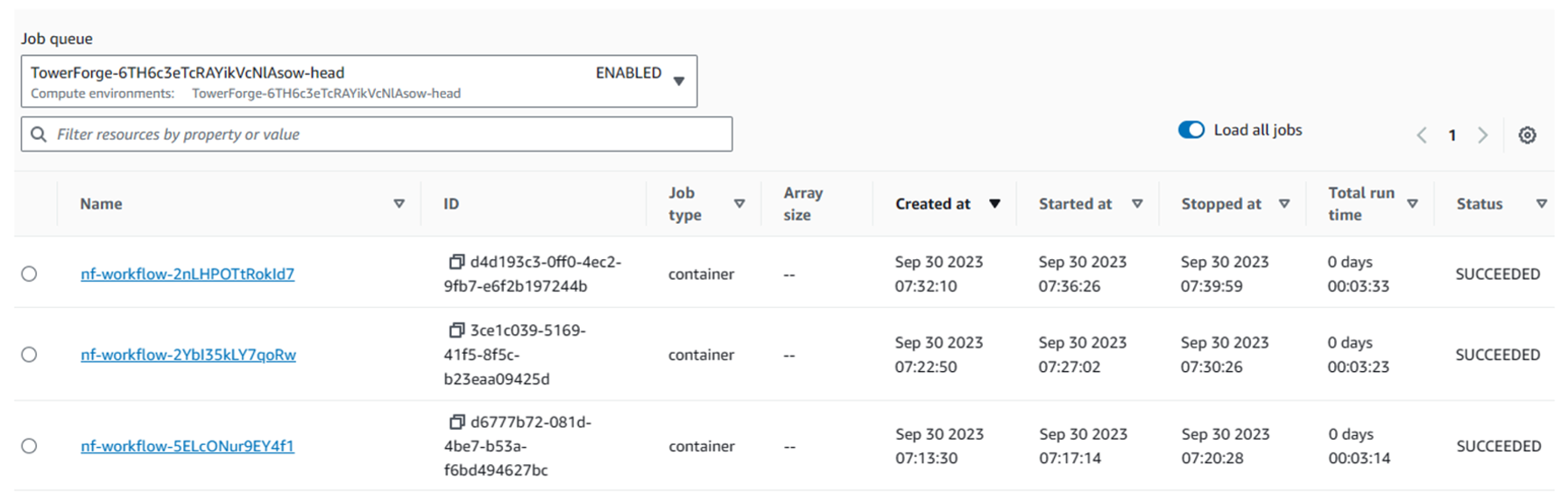Select radio for nf-workflow-5ELcONur9EY4f1

point(30,446)
